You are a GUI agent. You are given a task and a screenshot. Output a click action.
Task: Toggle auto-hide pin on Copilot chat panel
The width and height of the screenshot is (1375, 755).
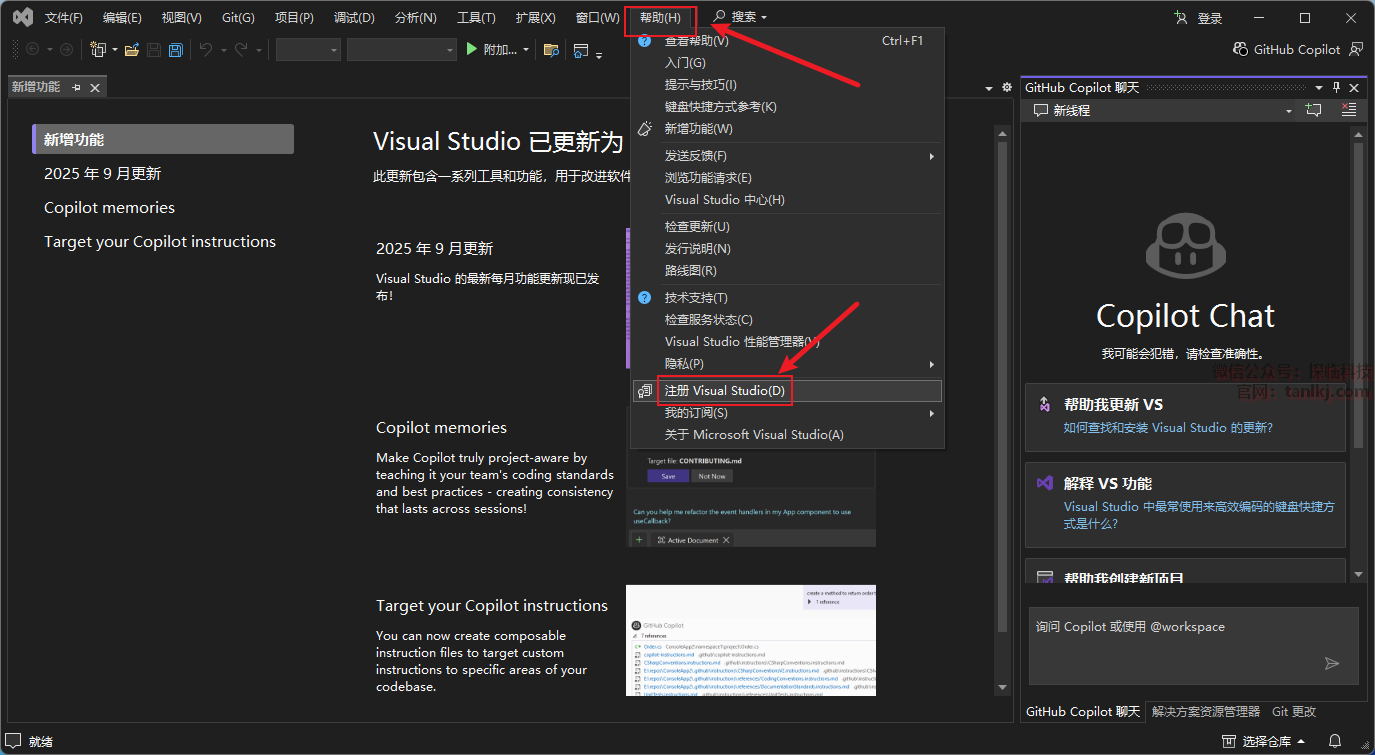(1336, 88)
